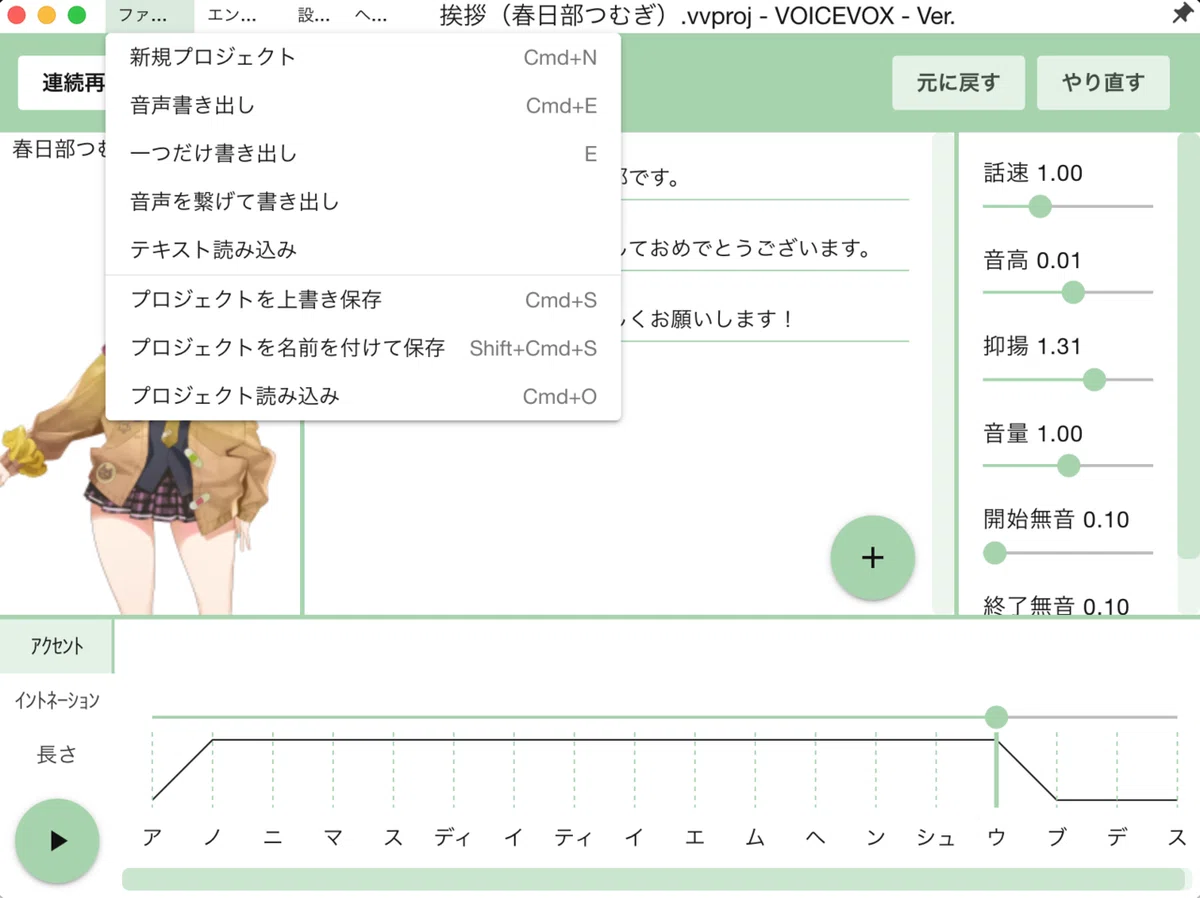Viewport: 1200px width, 898px height.
Task: Choose 音声書き出し from the menu
Action: pos(363,105)
